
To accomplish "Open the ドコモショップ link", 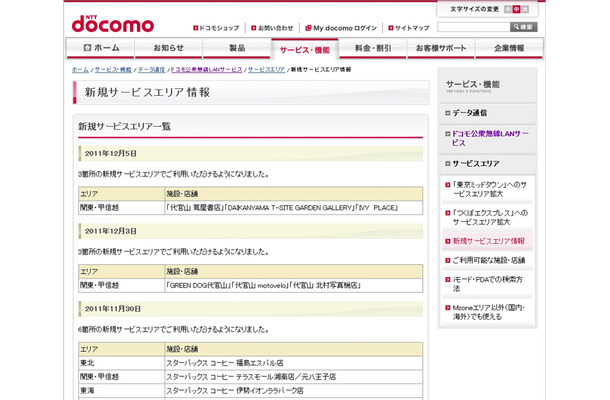I will pos(216,28).
